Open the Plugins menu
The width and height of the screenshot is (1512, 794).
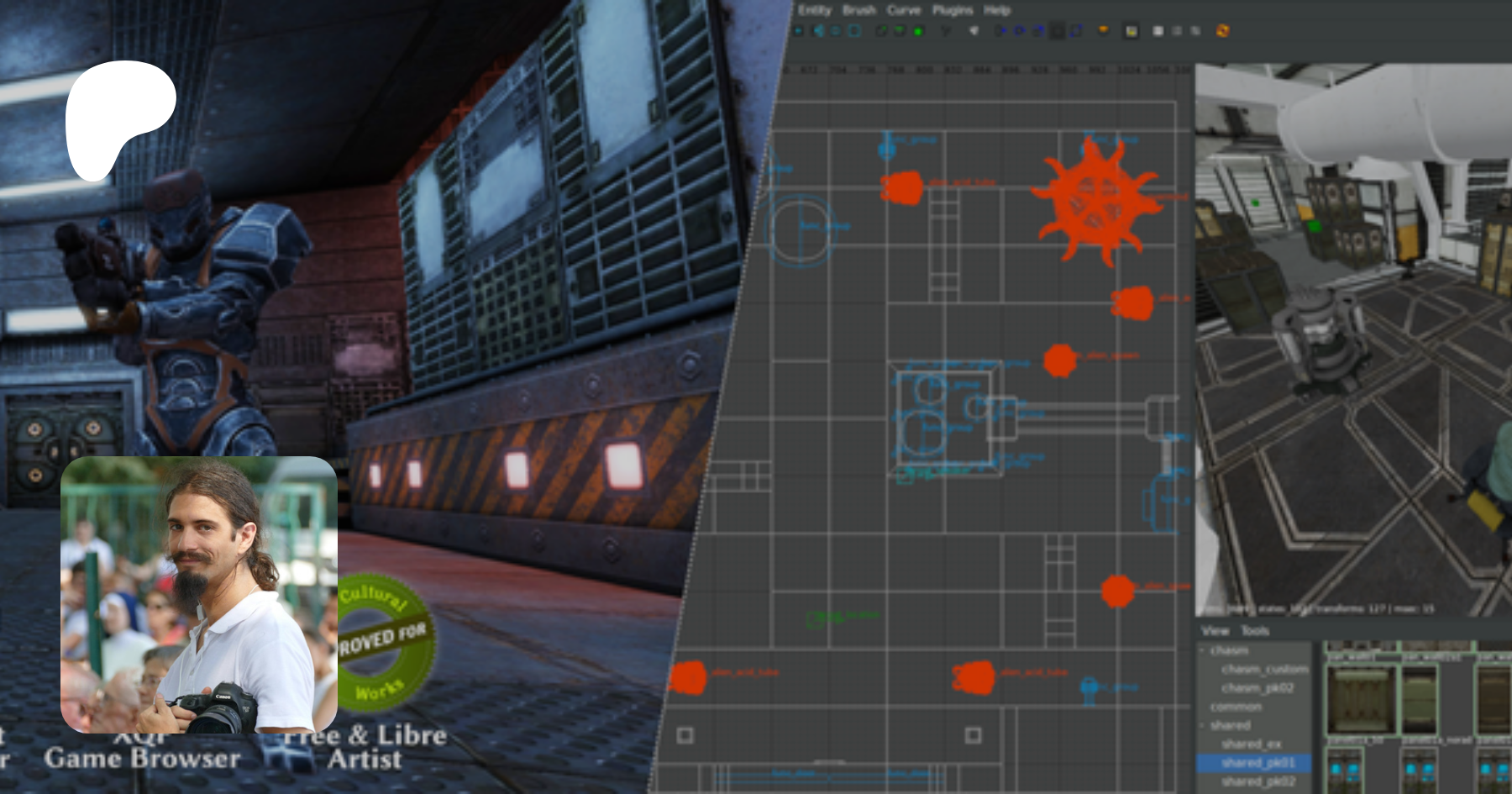pyautogui.click(x=952, y=10)
